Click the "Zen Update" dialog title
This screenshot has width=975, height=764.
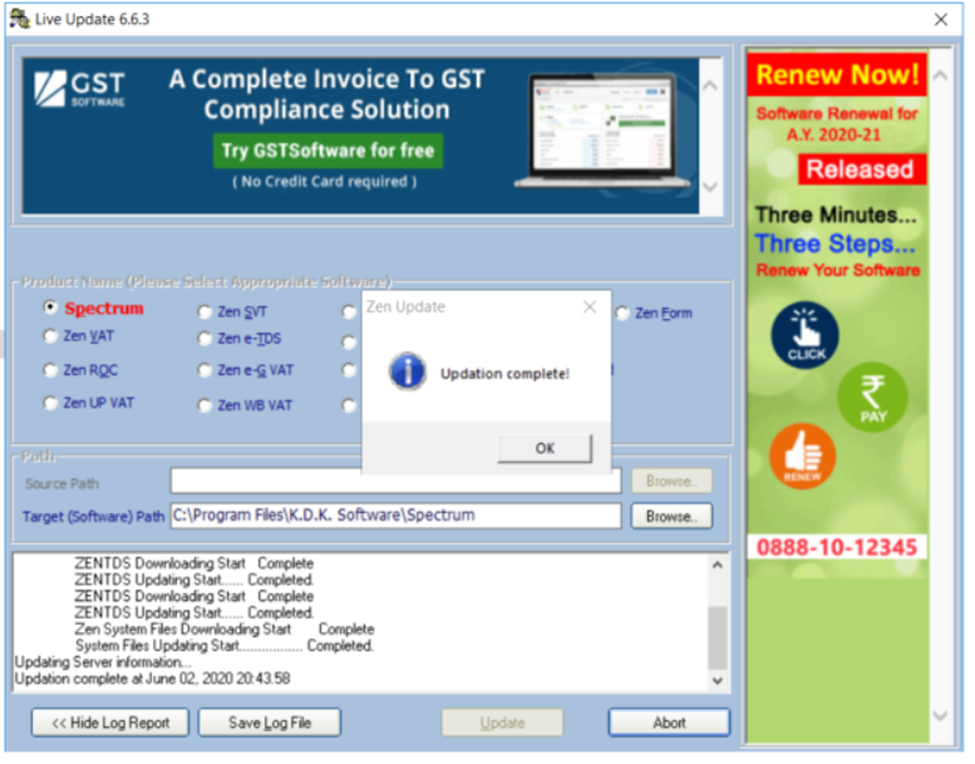tap(405, 306)
